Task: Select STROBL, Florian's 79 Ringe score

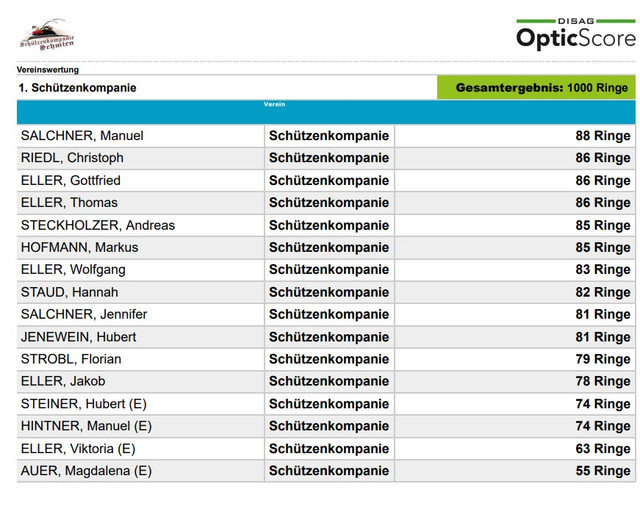Action: tap(603, 359)
